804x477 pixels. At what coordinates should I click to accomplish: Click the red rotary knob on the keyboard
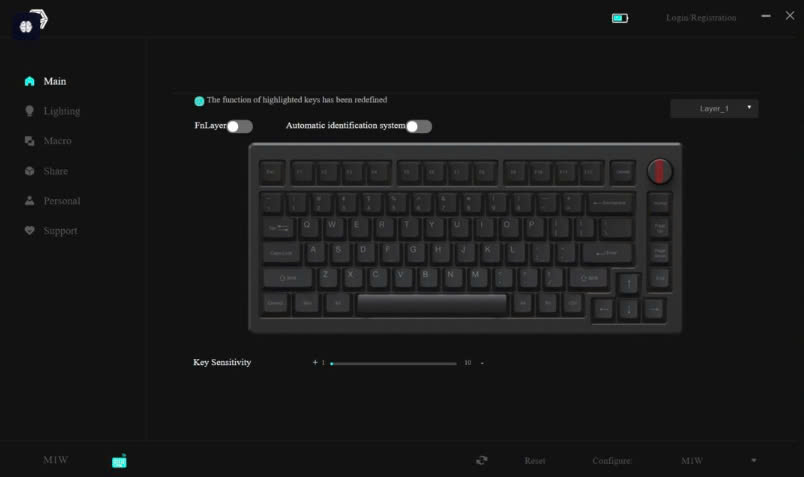coord(659,171)
